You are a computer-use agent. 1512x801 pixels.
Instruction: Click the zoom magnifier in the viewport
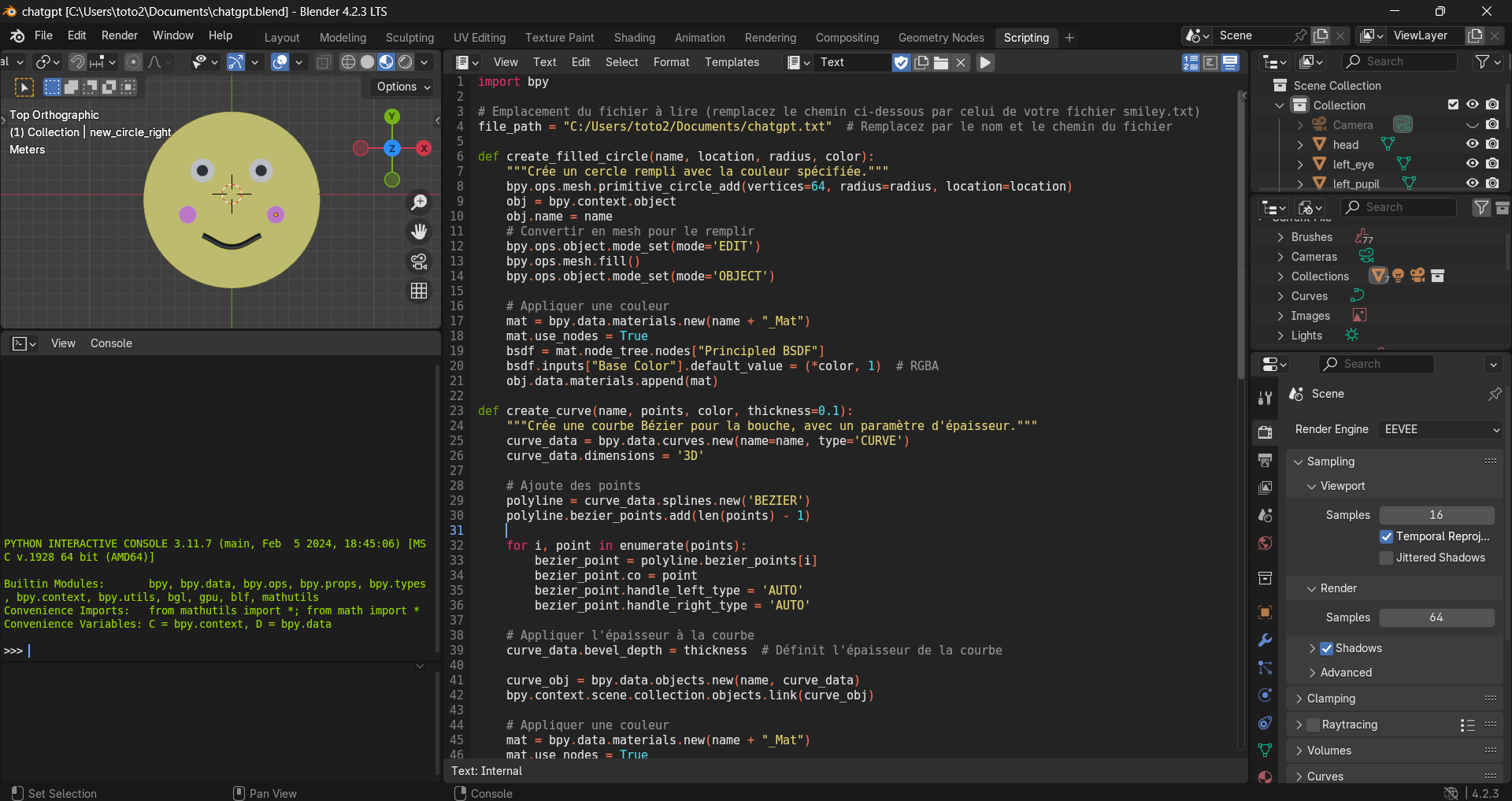tap(419, 202)
